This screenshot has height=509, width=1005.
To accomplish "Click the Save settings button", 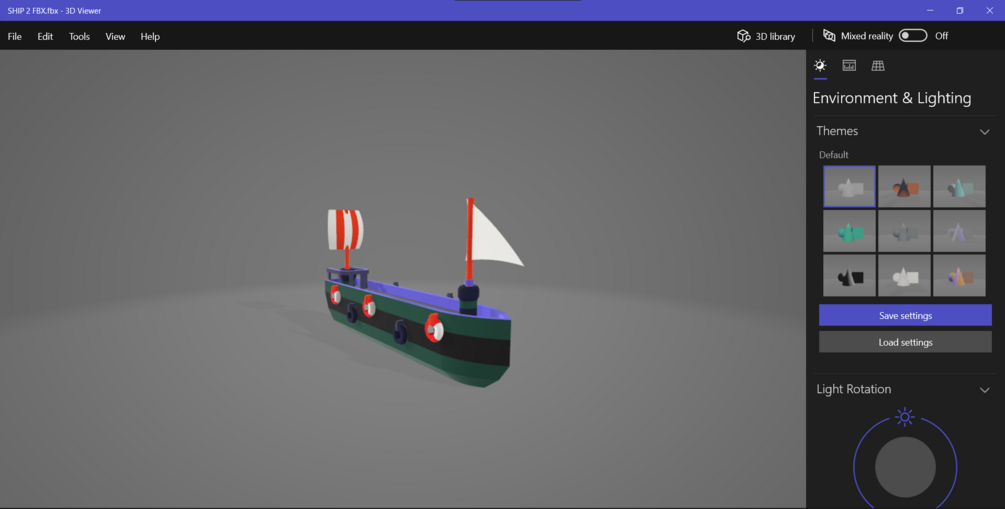I will tap(905, 315).
